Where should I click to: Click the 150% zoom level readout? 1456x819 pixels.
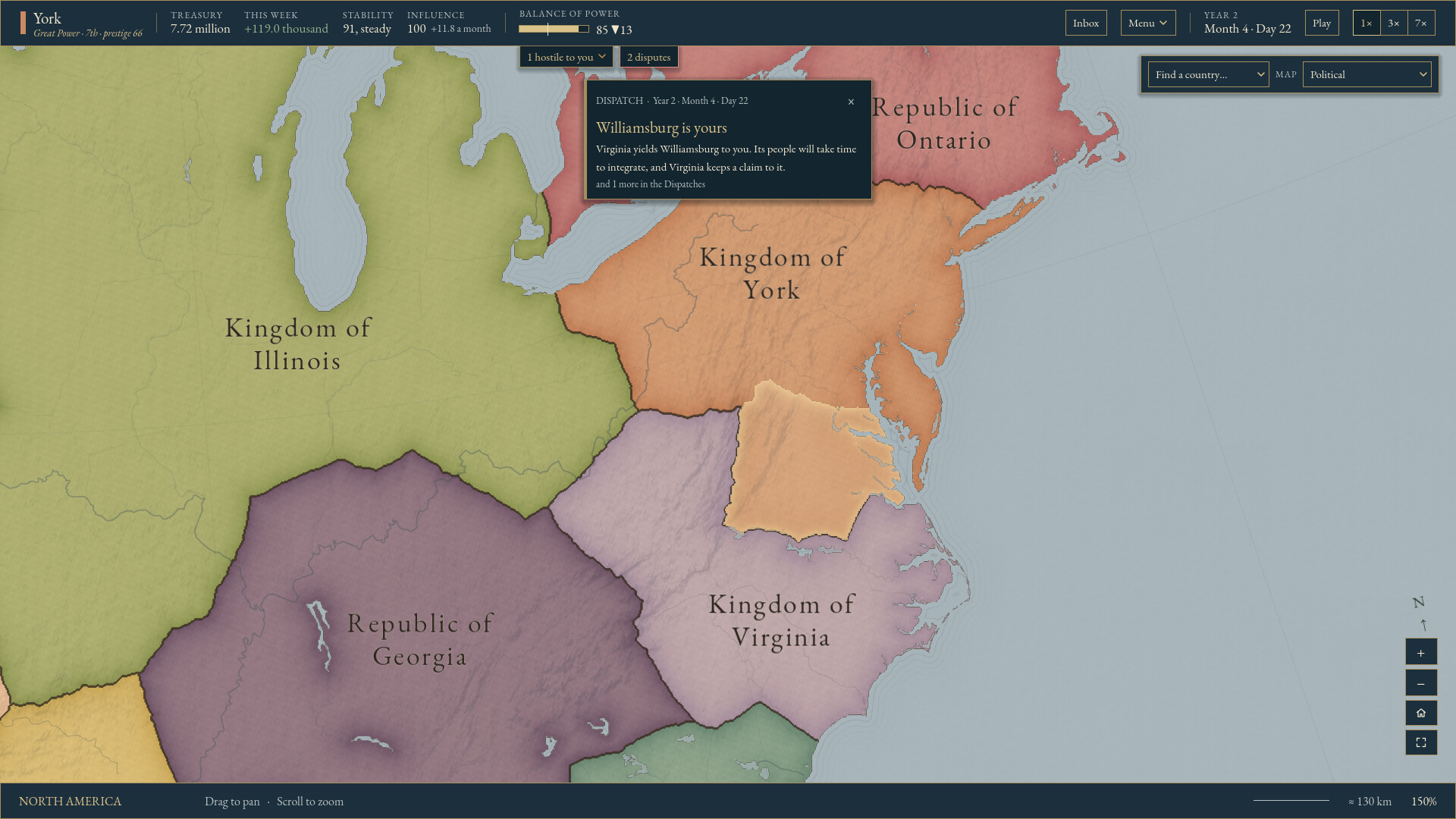1423,802
